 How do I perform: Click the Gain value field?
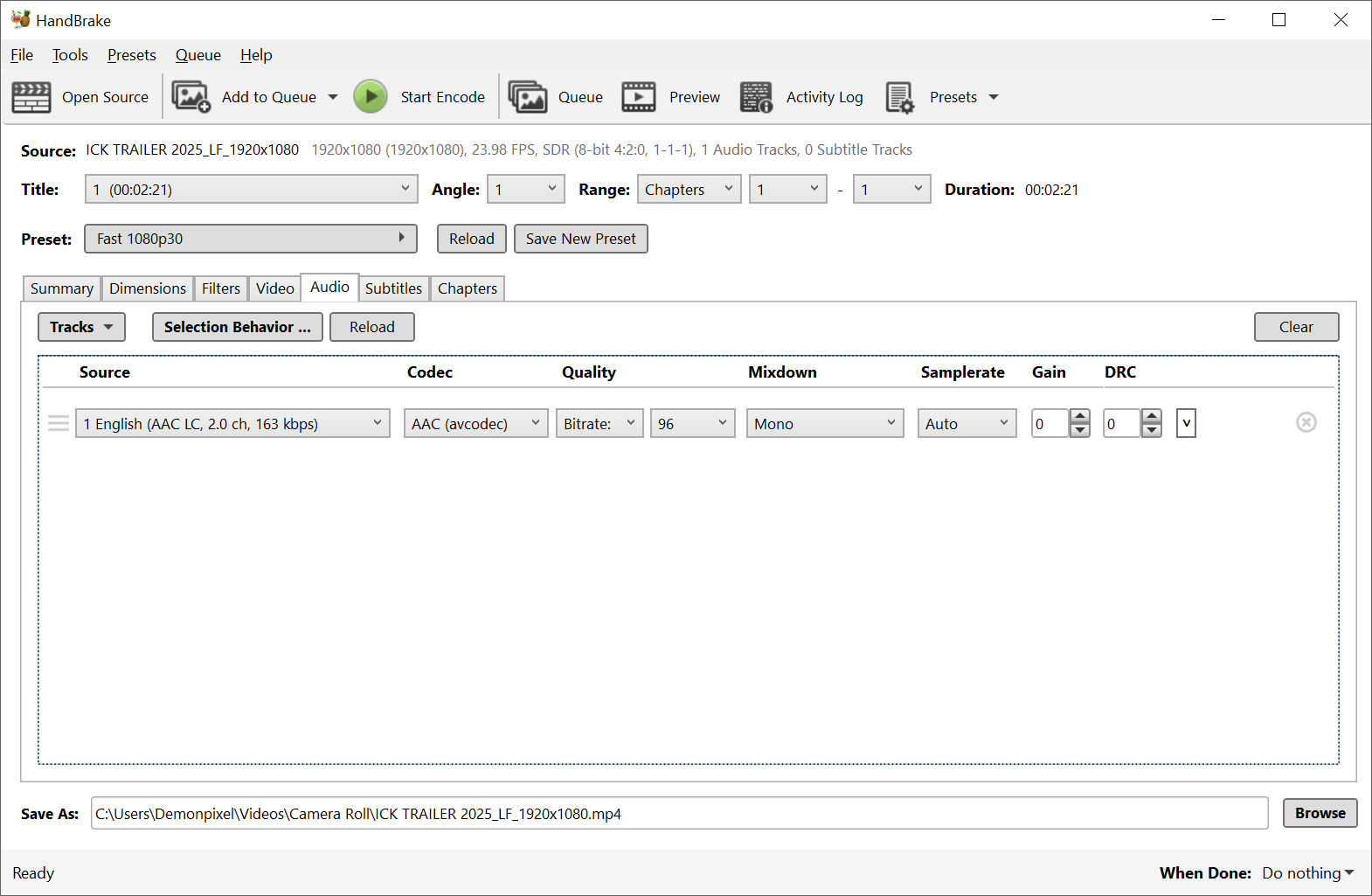(1050, 424)
